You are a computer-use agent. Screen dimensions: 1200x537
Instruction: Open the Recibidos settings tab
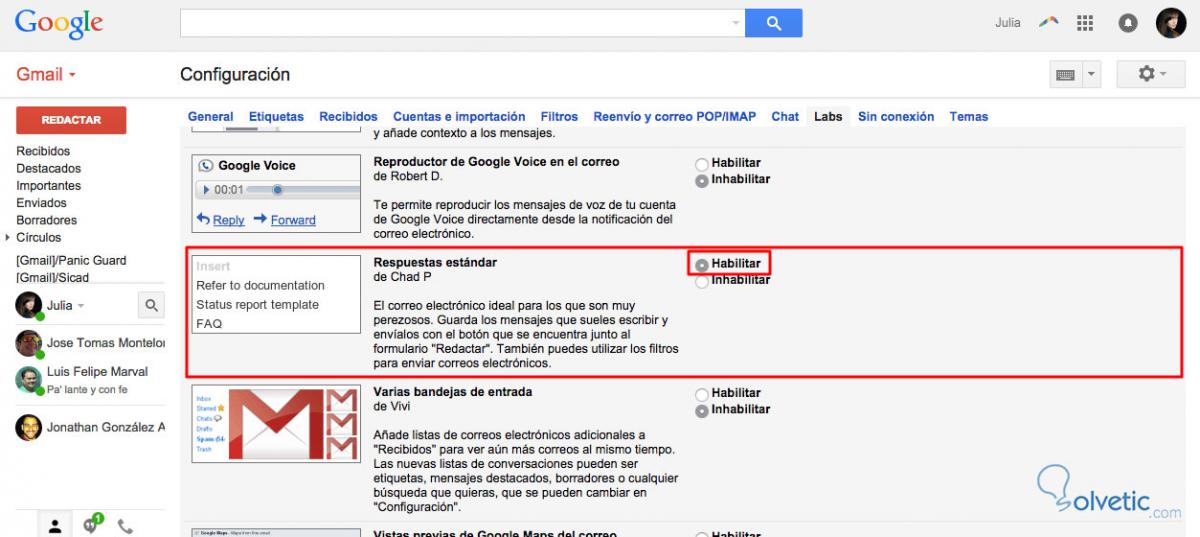click(348, 117)
